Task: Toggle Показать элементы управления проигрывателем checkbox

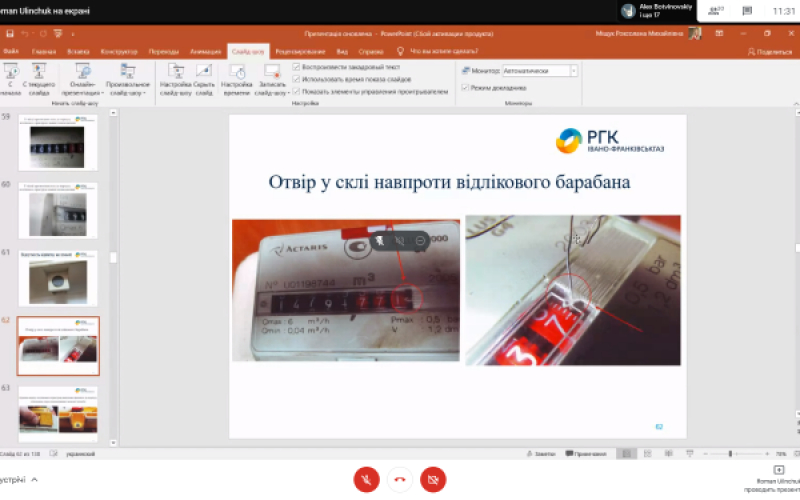Action: 296,91
